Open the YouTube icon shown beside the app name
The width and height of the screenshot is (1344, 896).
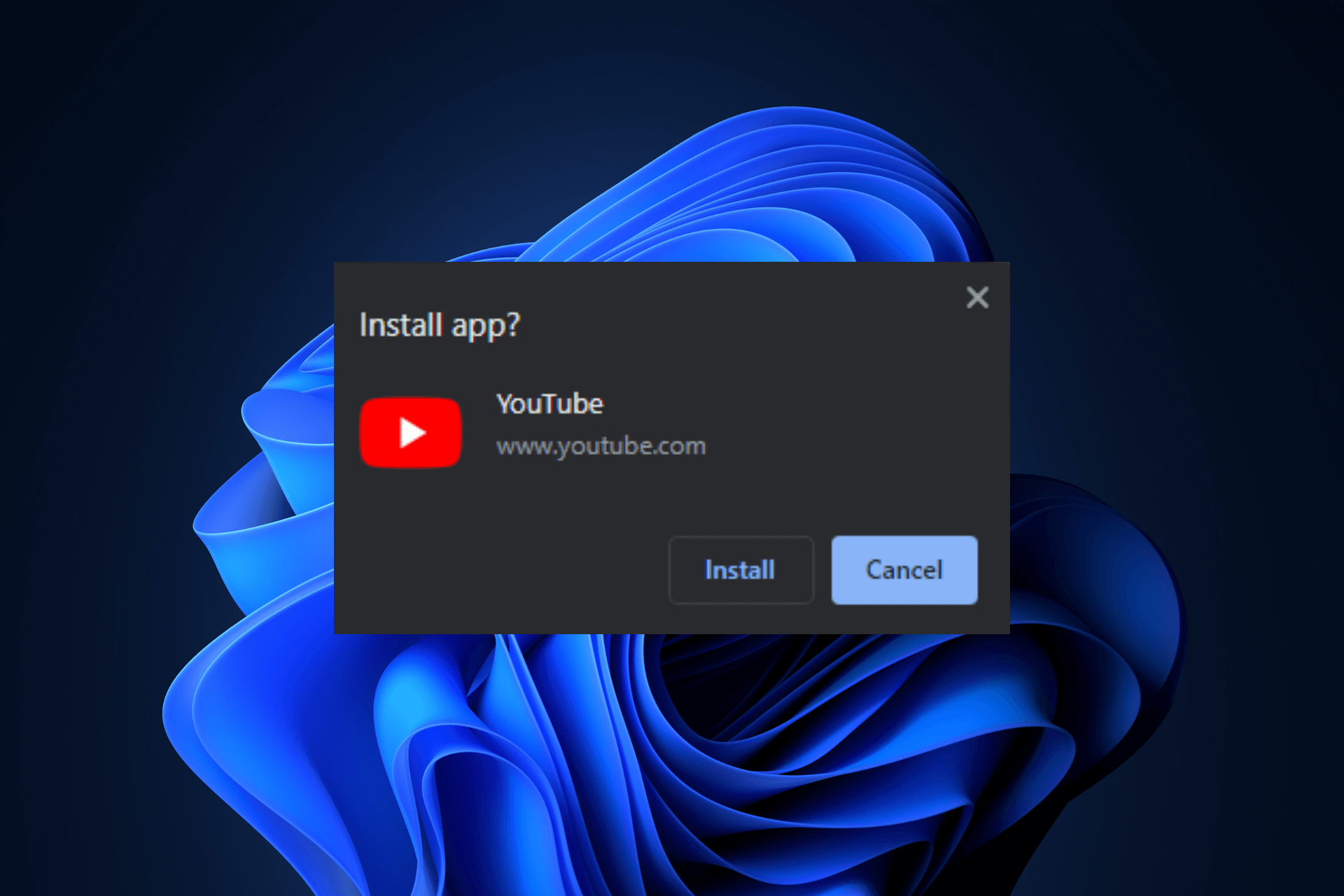tap(410, 432)
